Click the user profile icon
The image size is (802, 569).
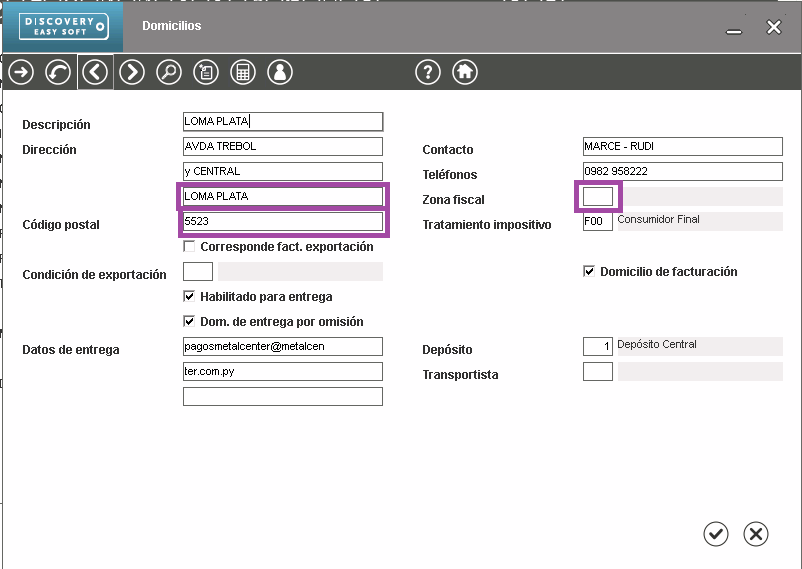point(279,72)
